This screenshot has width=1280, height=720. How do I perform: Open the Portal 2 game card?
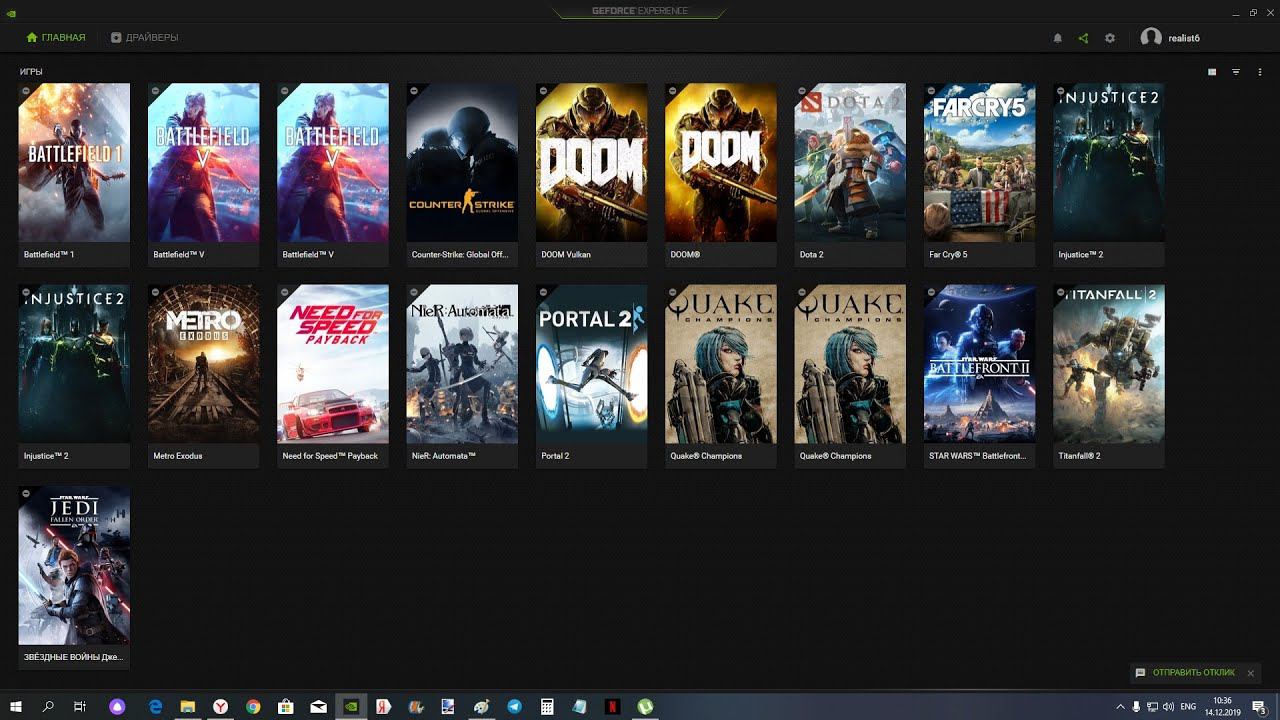tap(591, 376)
